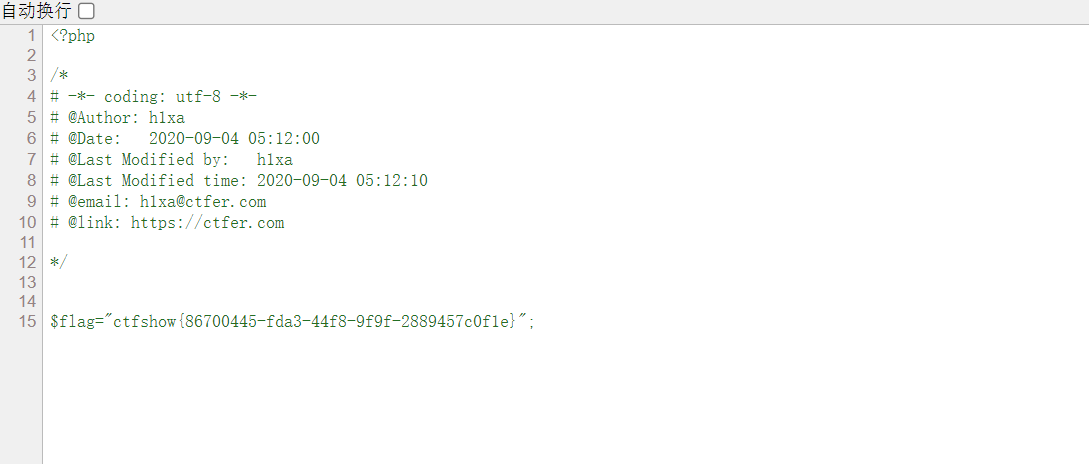Click the h1xa@ctfer.com email text
Image resolution: width=1089 pixels, height=464 pixels.
tap(203, 202)
